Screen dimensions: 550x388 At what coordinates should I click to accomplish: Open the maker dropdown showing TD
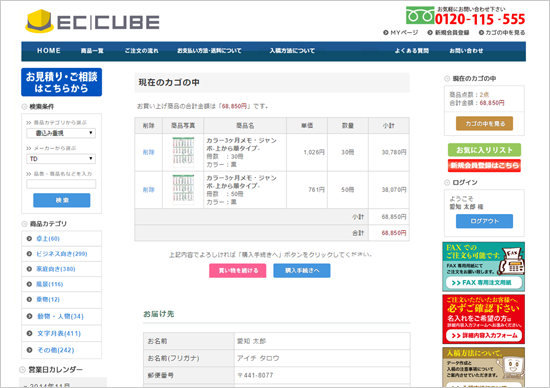tap(61, 159)
